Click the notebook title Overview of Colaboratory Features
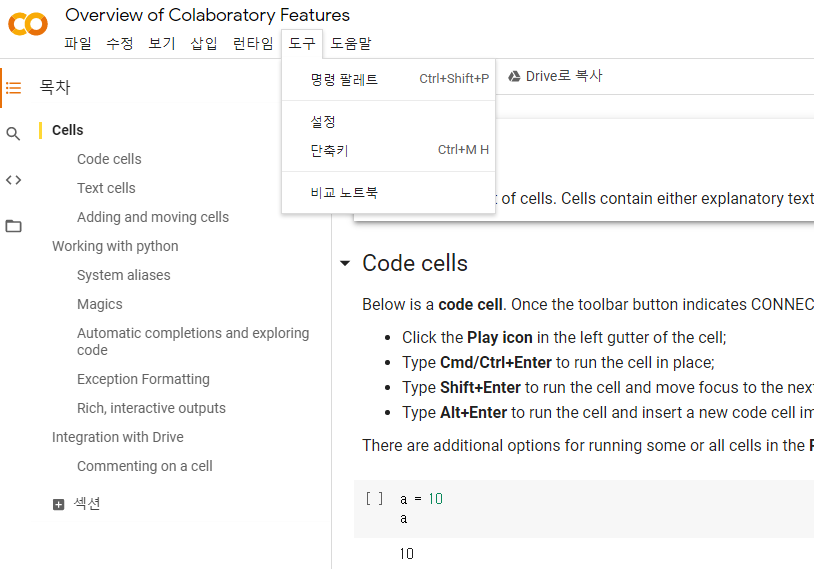Screen dimensions: 814x569 coord(207,15)
